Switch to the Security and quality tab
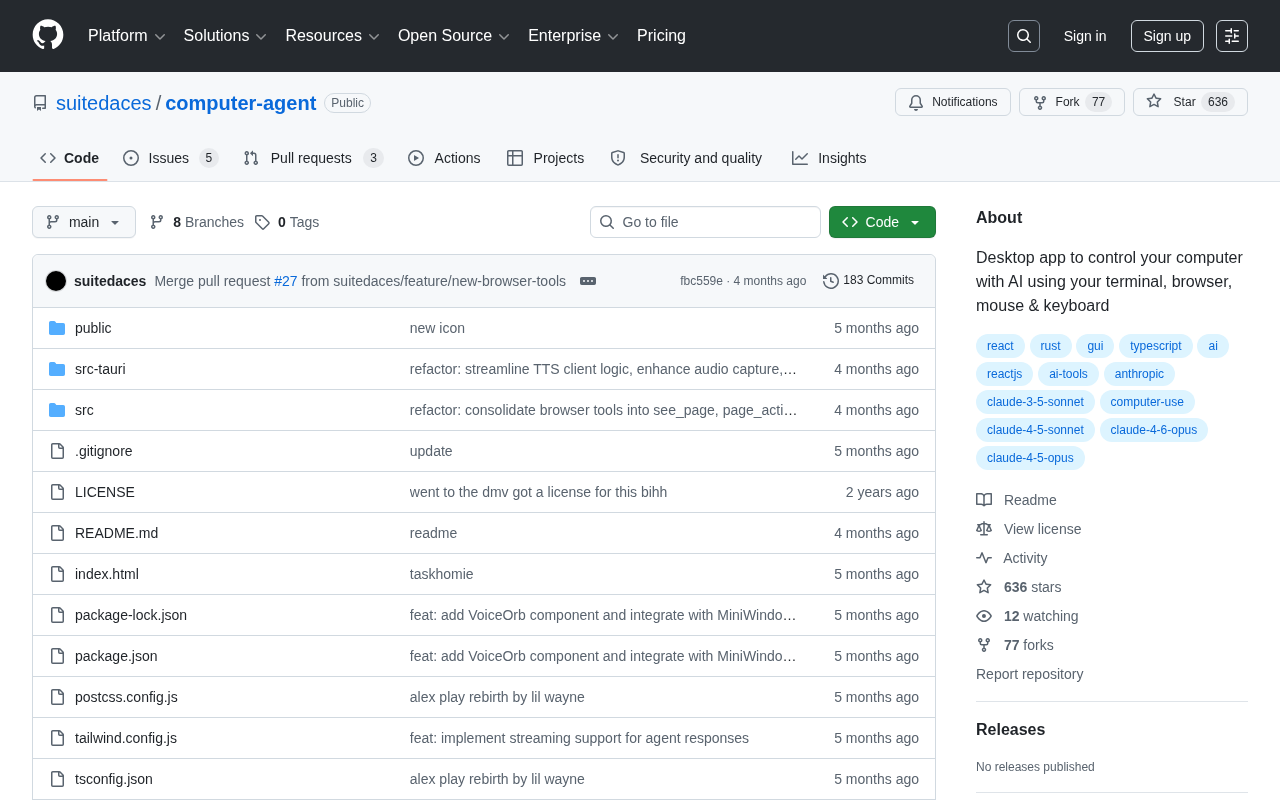The height and width of the screenshot is (800, 1280). click(x=686, y=158)
